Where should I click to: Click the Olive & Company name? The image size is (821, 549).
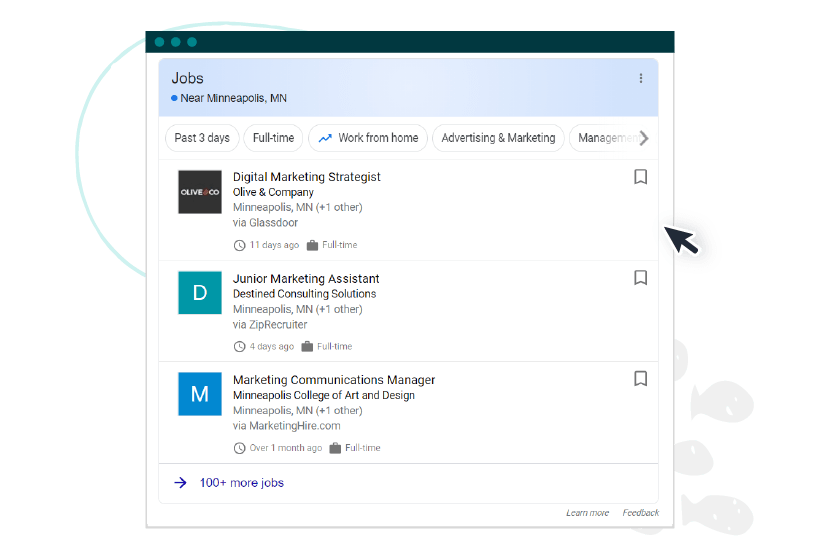click(x=273, y=192)
